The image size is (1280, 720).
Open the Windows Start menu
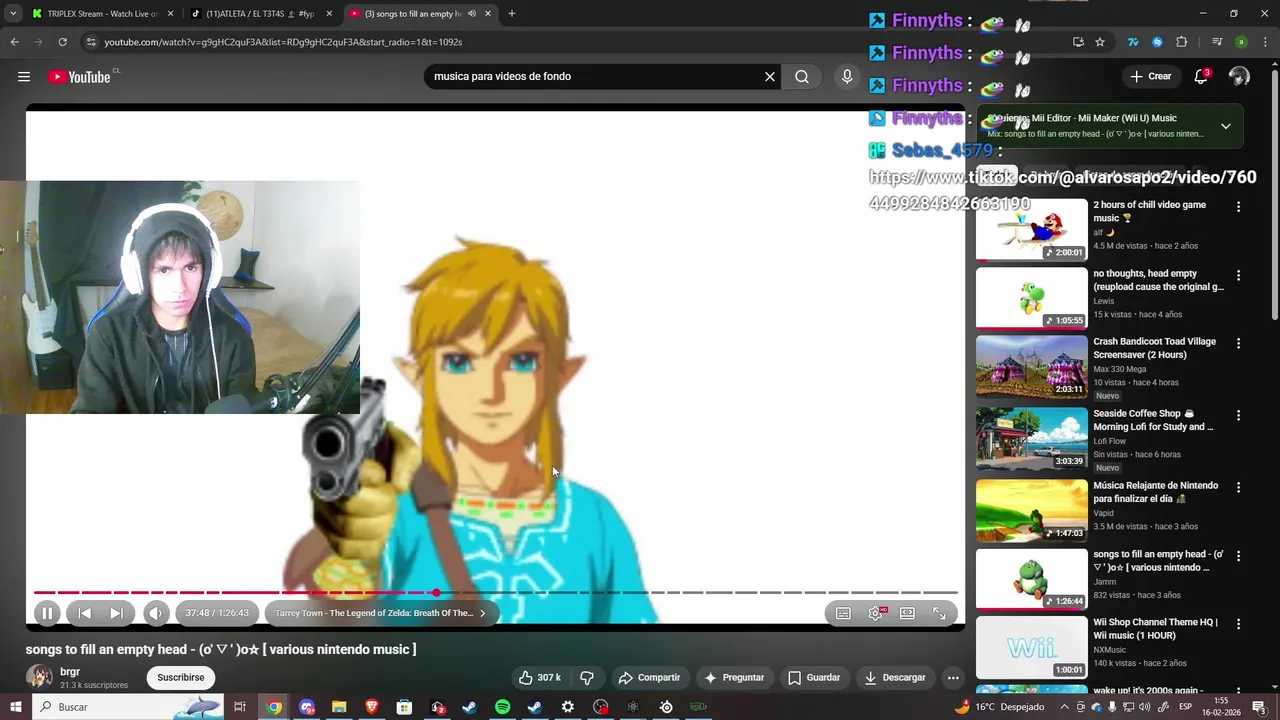(x=15, y=707)
